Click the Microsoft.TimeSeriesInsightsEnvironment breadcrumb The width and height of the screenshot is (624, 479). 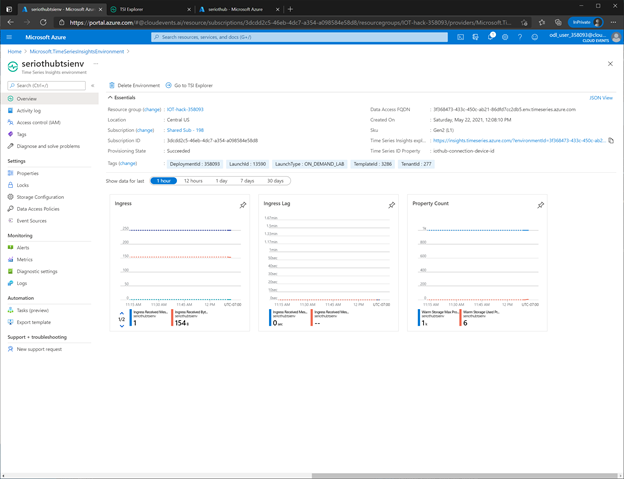[77, 51]
